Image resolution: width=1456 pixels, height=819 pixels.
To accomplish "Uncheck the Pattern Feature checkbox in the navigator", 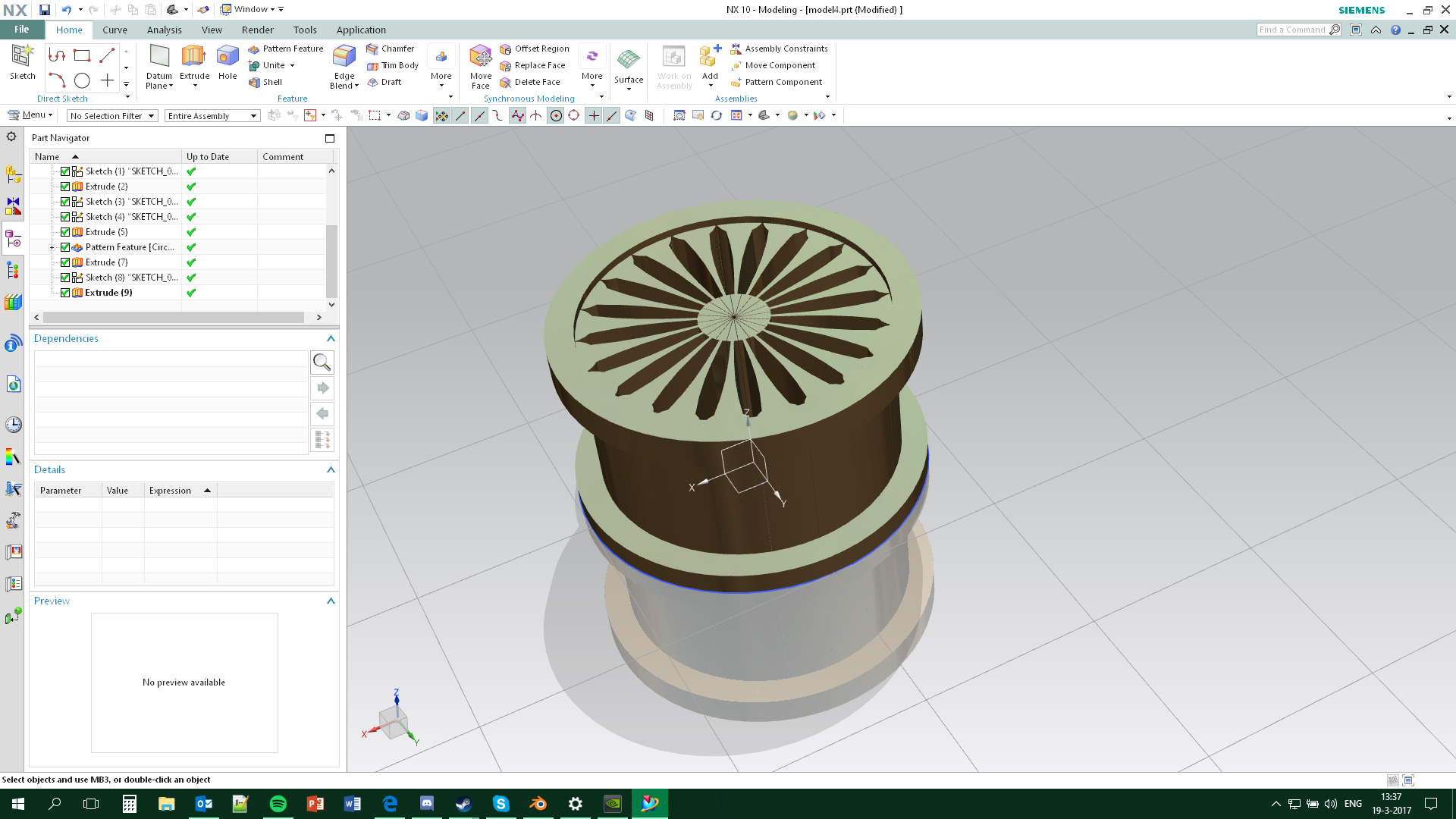I will point(65,247).
